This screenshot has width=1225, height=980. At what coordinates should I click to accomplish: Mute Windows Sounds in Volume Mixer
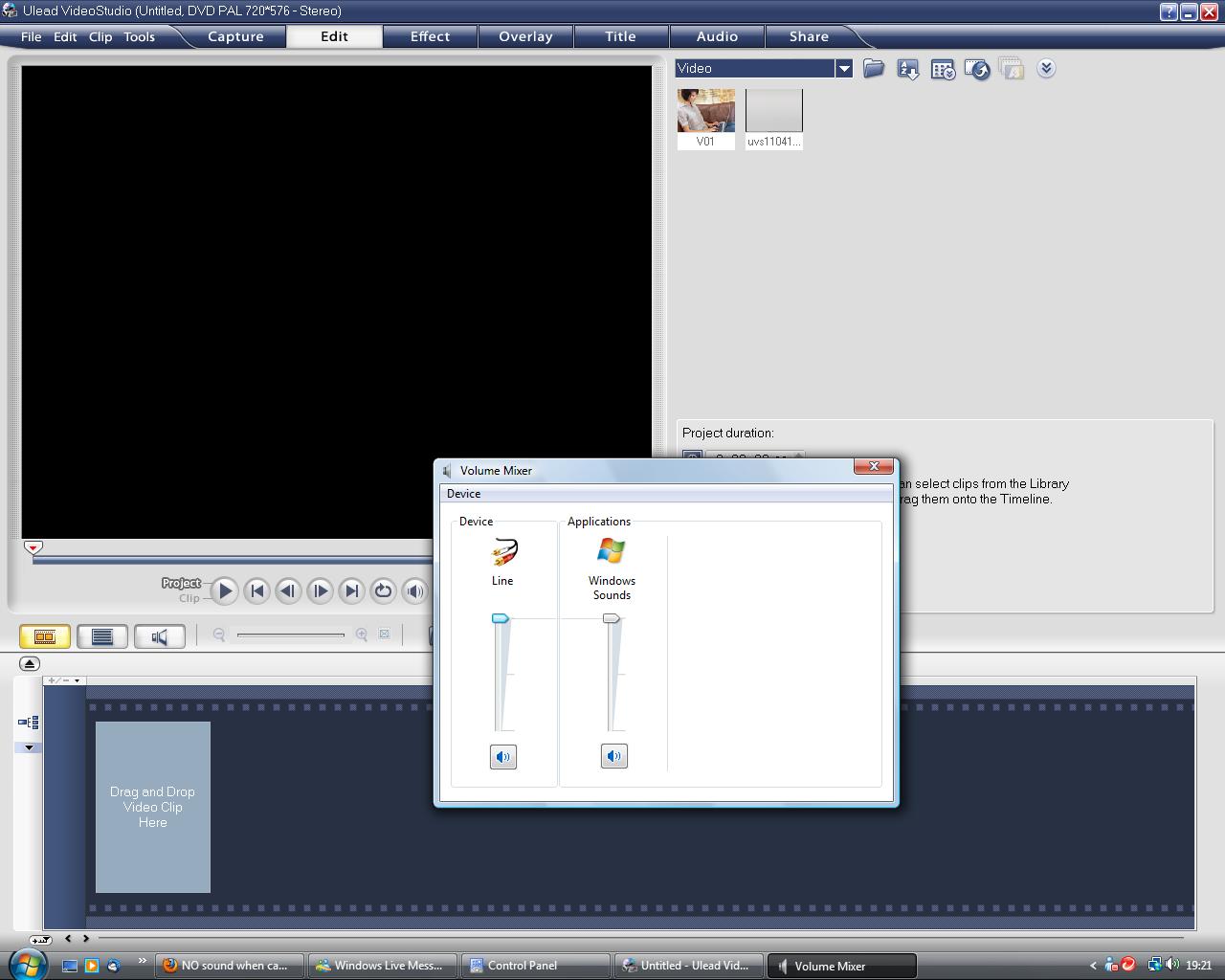pyautogui.click(x=613, y=756)
